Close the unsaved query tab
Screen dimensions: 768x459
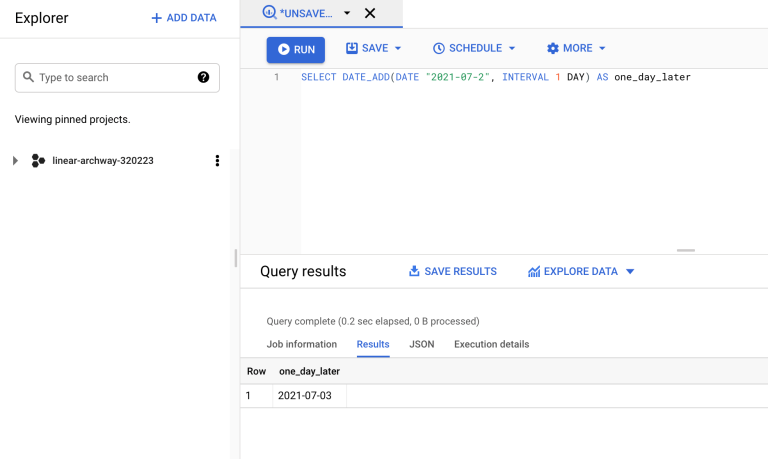370,13
